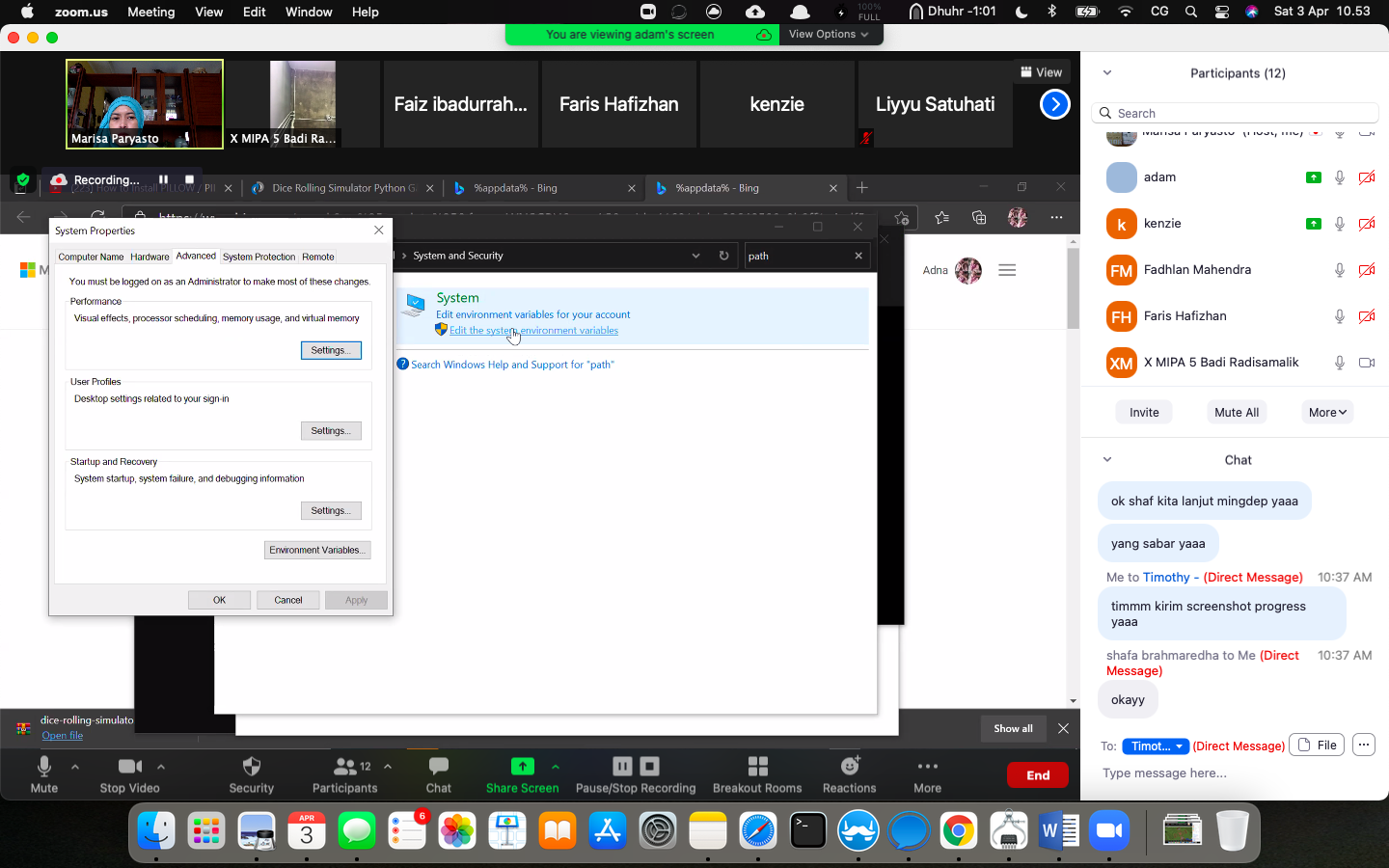Screen dimensions: 1389x868
Task: Click the Stop Video camera icon
Action: point(129,767)
